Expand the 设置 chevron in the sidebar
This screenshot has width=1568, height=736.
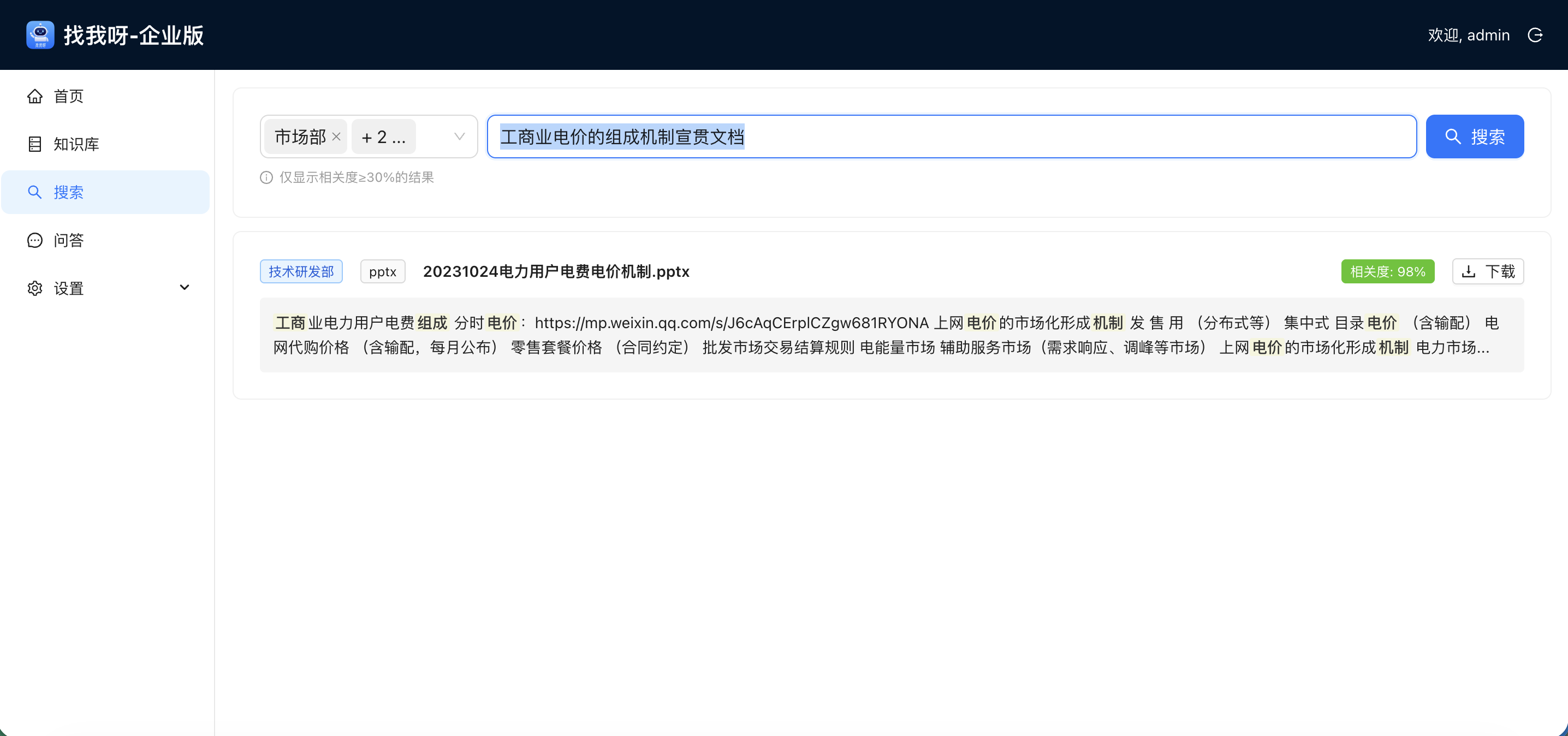185,287
